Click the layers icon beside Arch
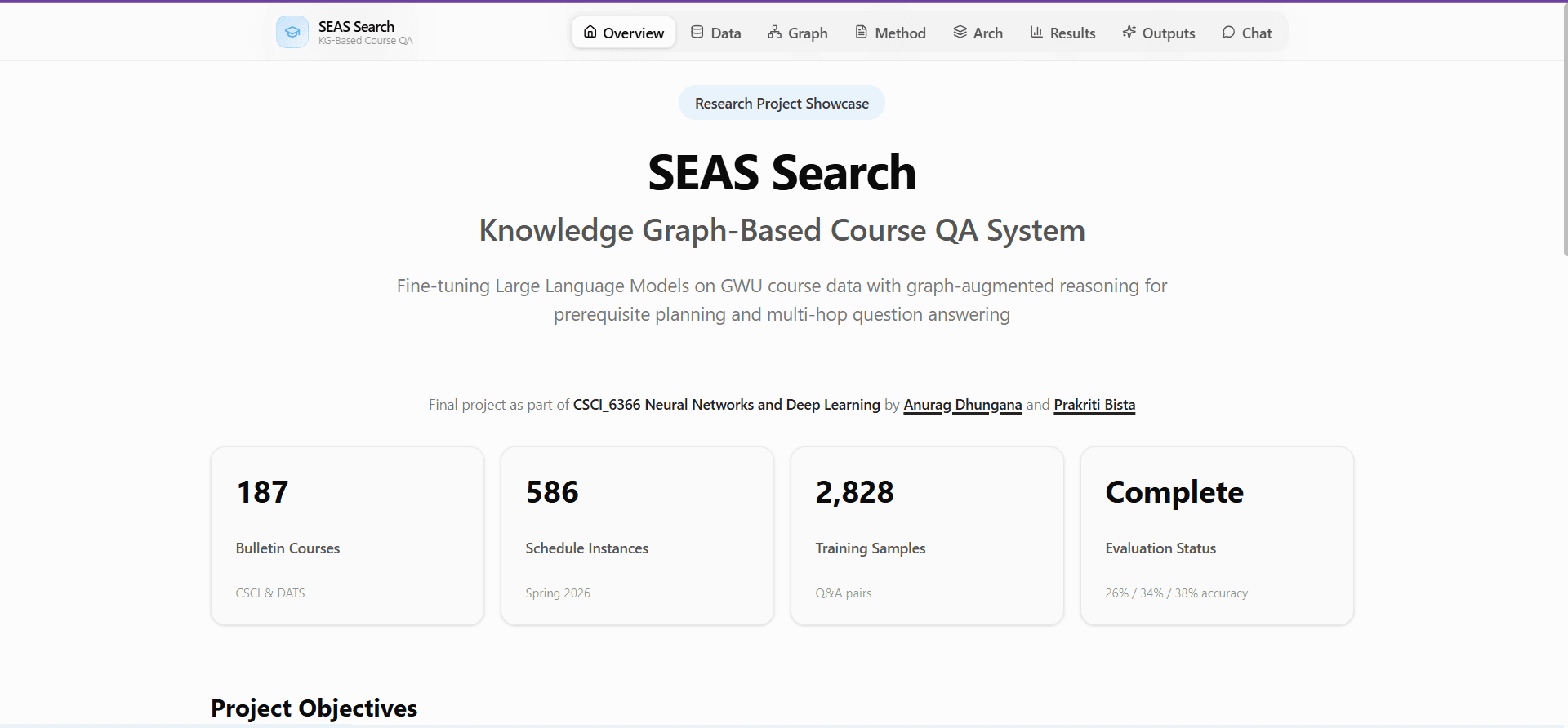Screen dimensions: 1568x728 click(x=960, y=33)
